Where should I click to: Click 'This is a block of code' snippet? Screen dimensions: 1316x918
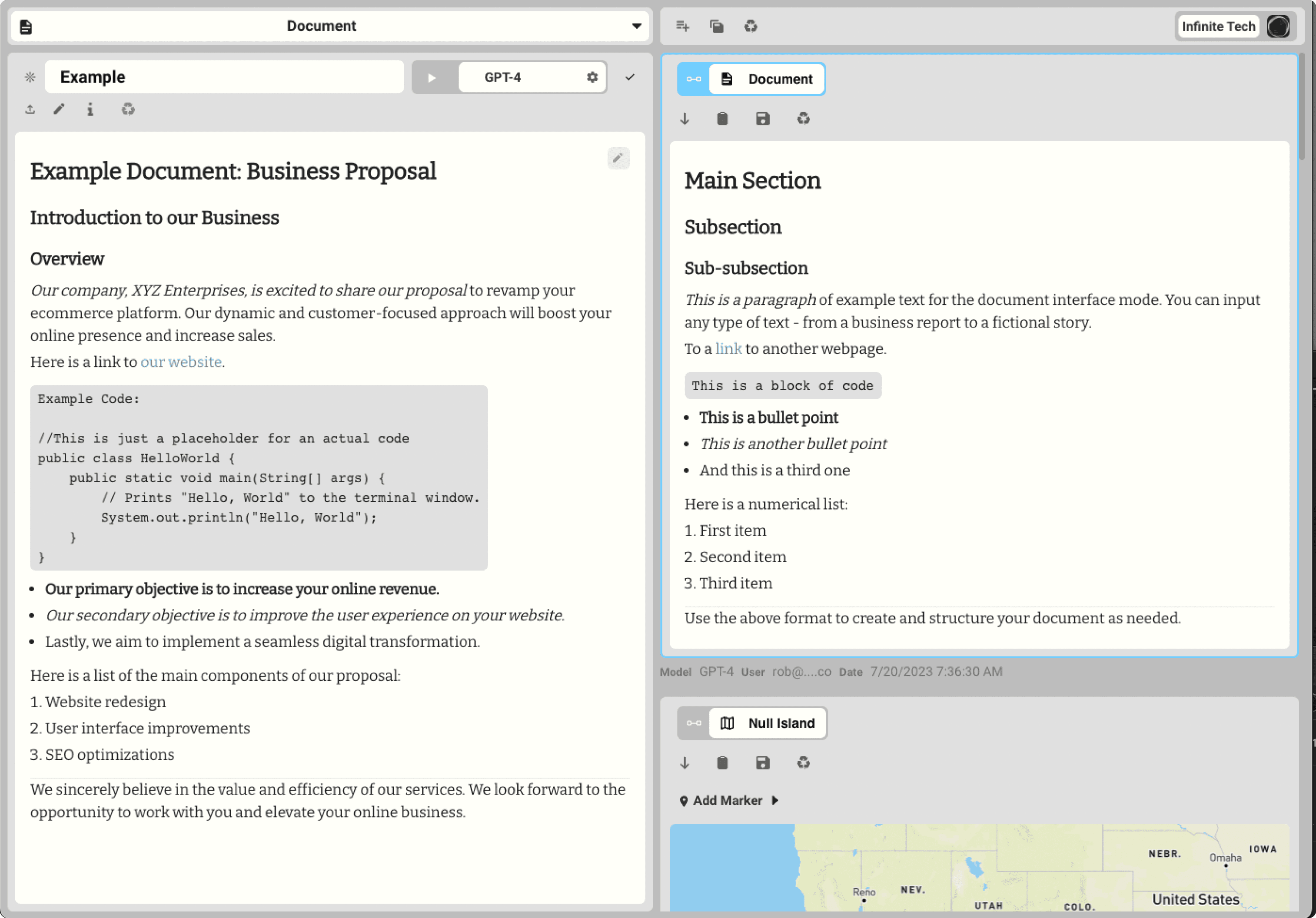point(782,386)
